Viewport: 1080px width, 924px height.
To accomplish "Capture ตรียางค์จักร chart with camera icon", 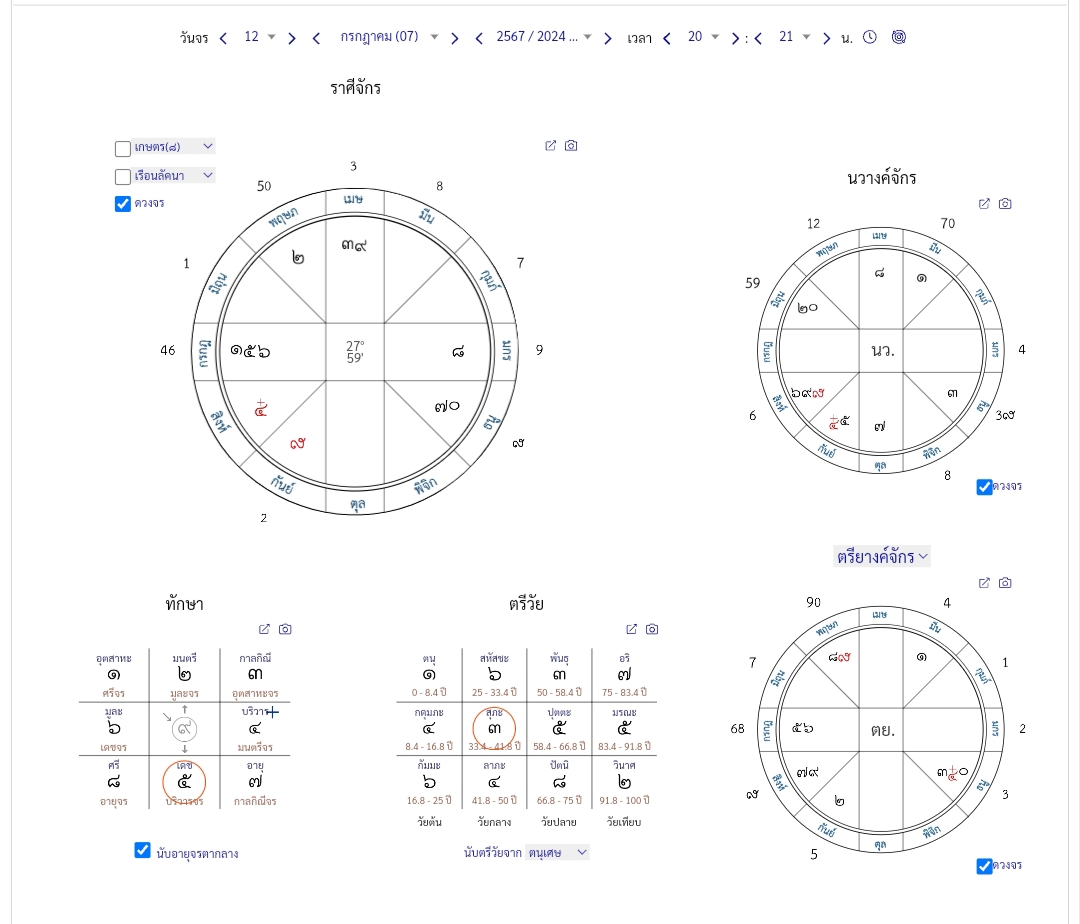I will (x=1005, y=582).
